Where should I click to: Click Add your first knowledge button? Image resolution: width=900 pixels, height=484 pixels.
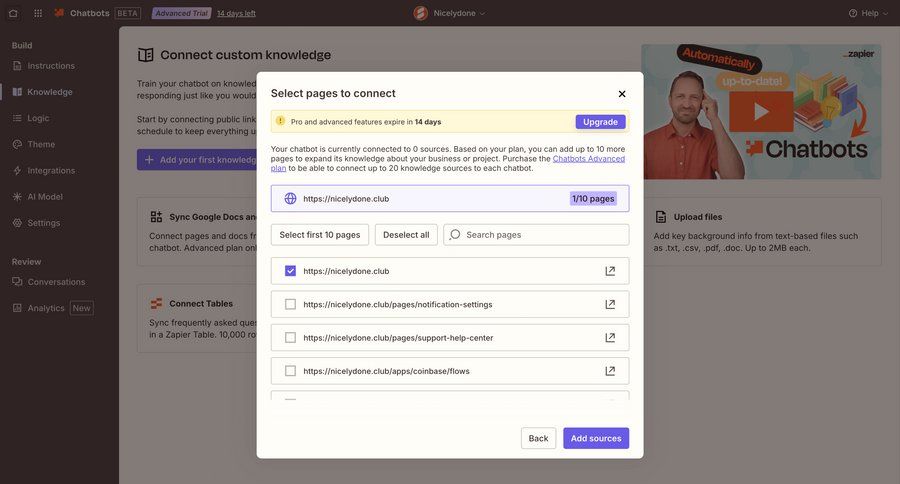pos(197,160)
